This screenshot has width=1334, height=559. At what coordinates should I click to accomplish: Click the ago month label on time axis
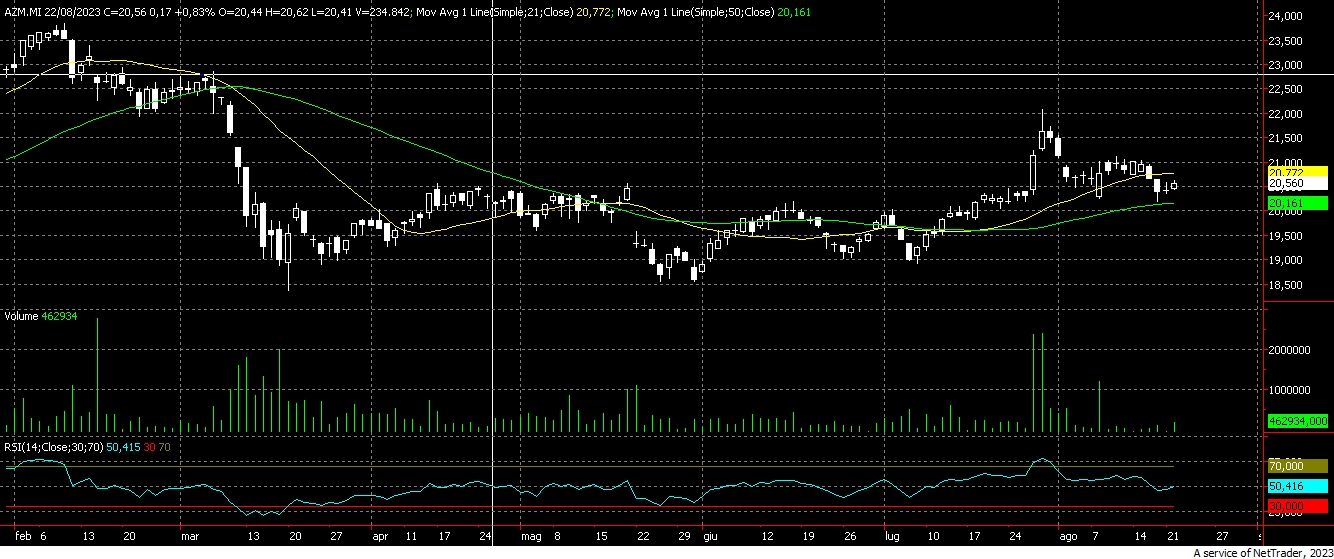(1069, 536)
